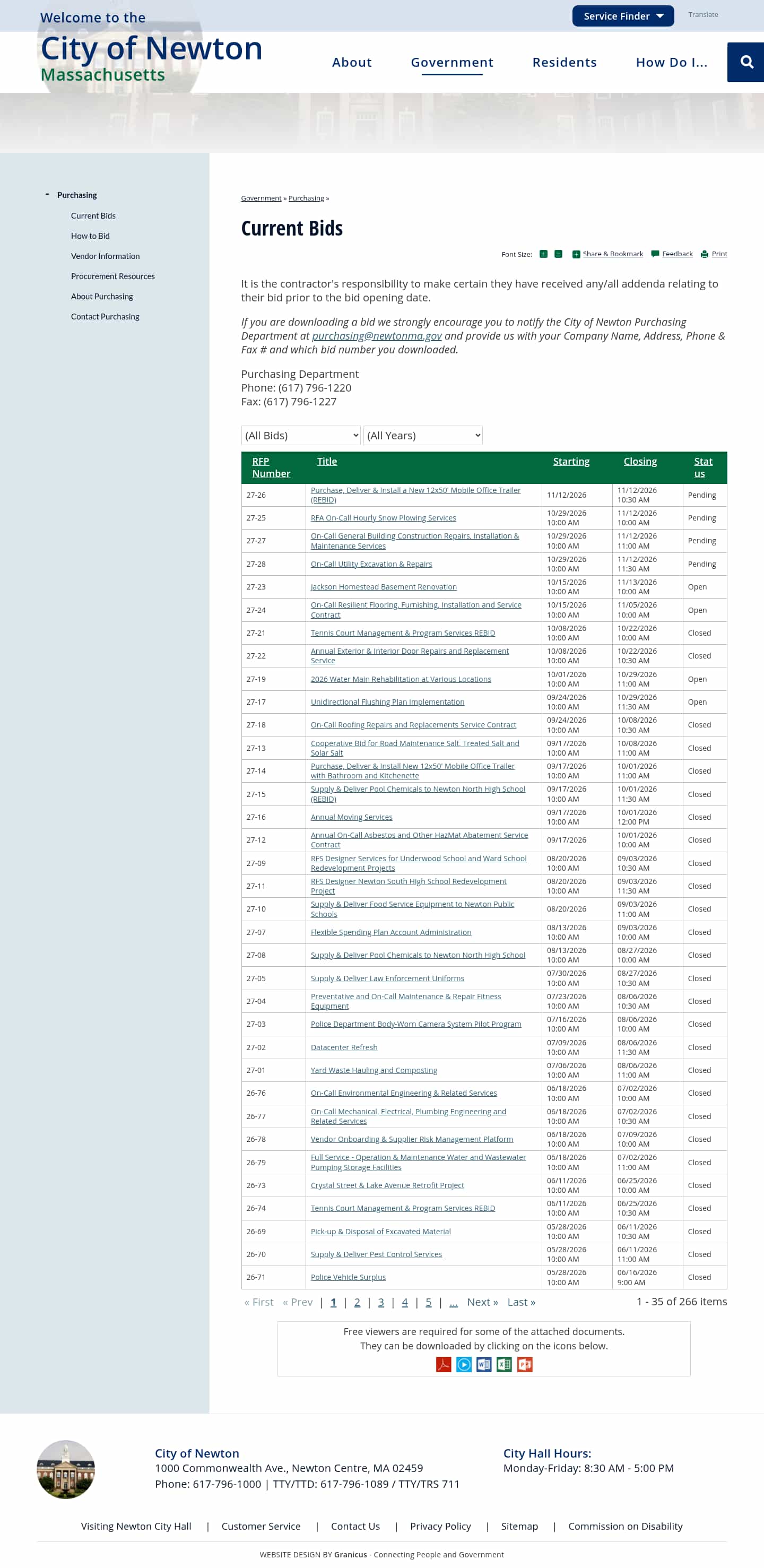Open the Residents menu
Screen dimensions: 764x1568
click(565, 62)
